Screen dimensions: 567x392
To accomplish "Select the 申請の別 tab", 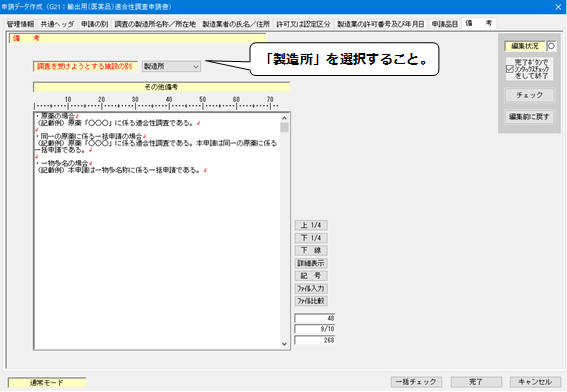I will coord(94,24).
